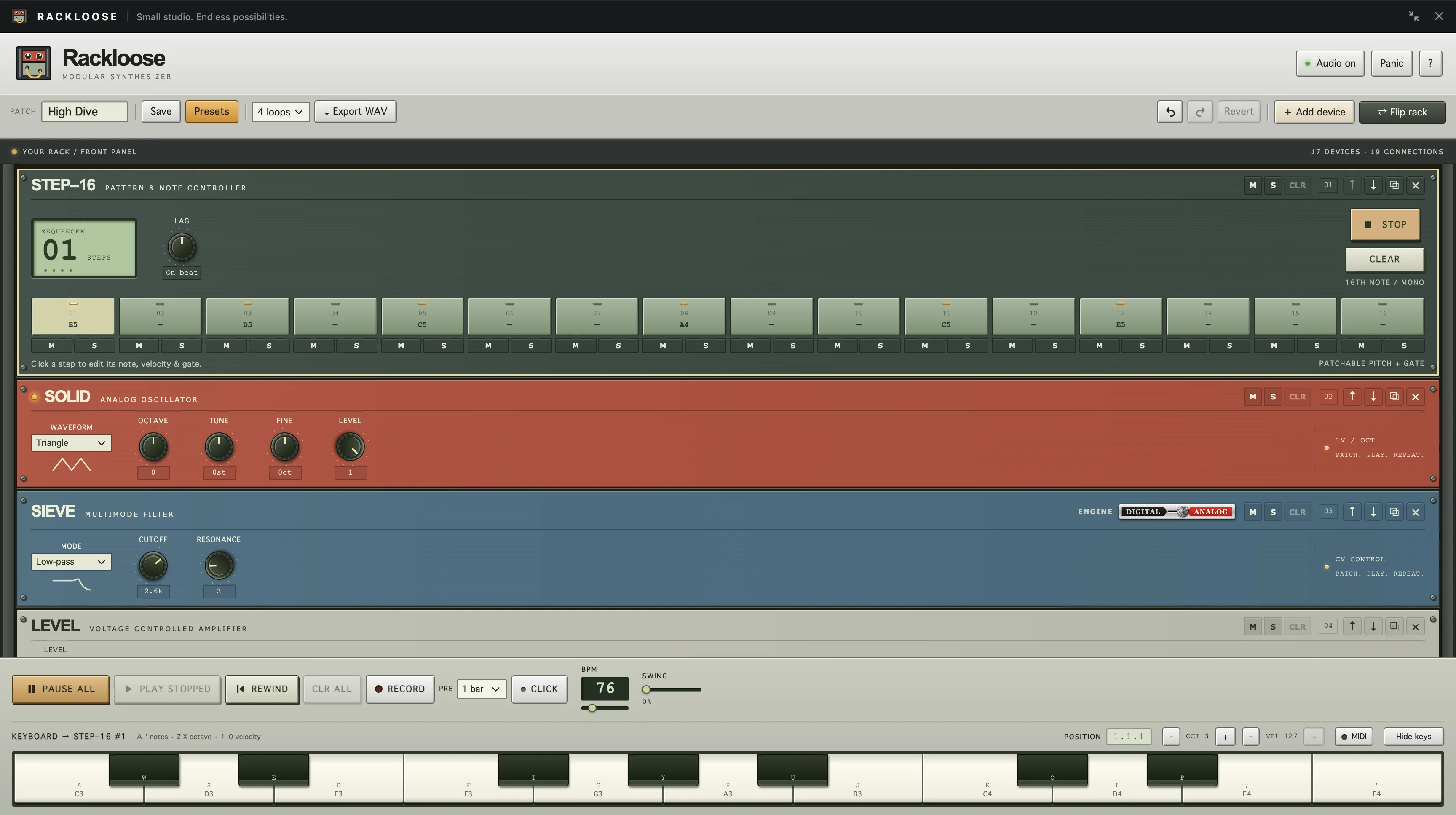Open the help question mark button
This screenshot has width=1456, height=815.
(x=1430, y=63)
